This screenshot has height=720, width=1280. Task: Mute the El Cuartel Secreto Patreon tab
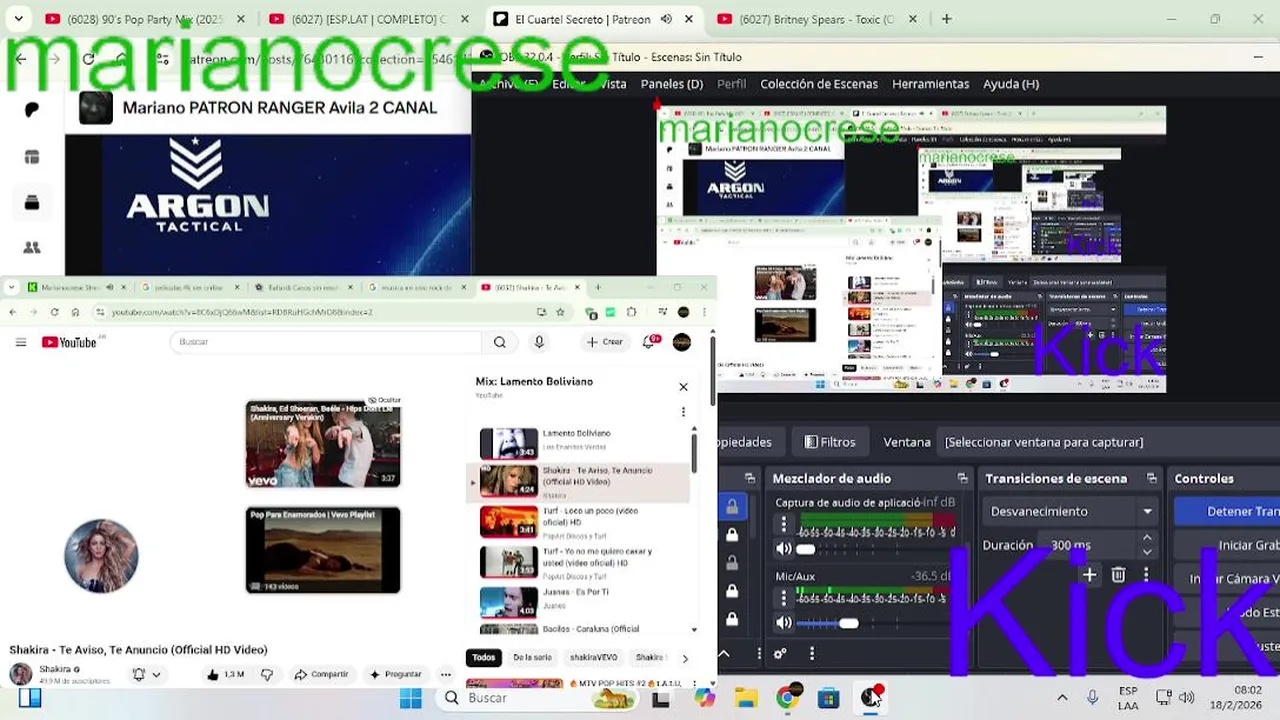(666, 19)
